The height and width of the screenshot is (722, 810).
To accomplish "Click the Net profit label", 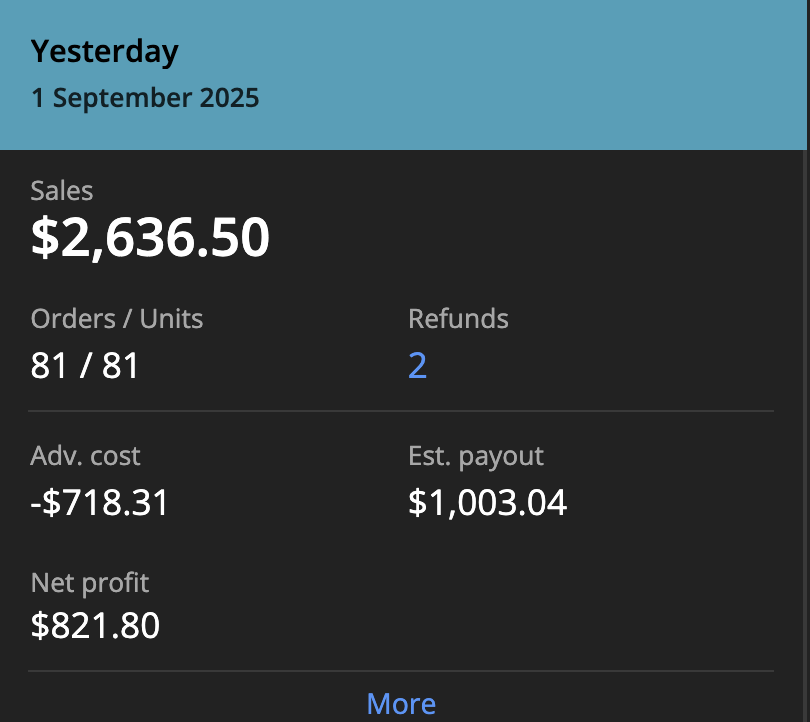I will tap(90, 582).
